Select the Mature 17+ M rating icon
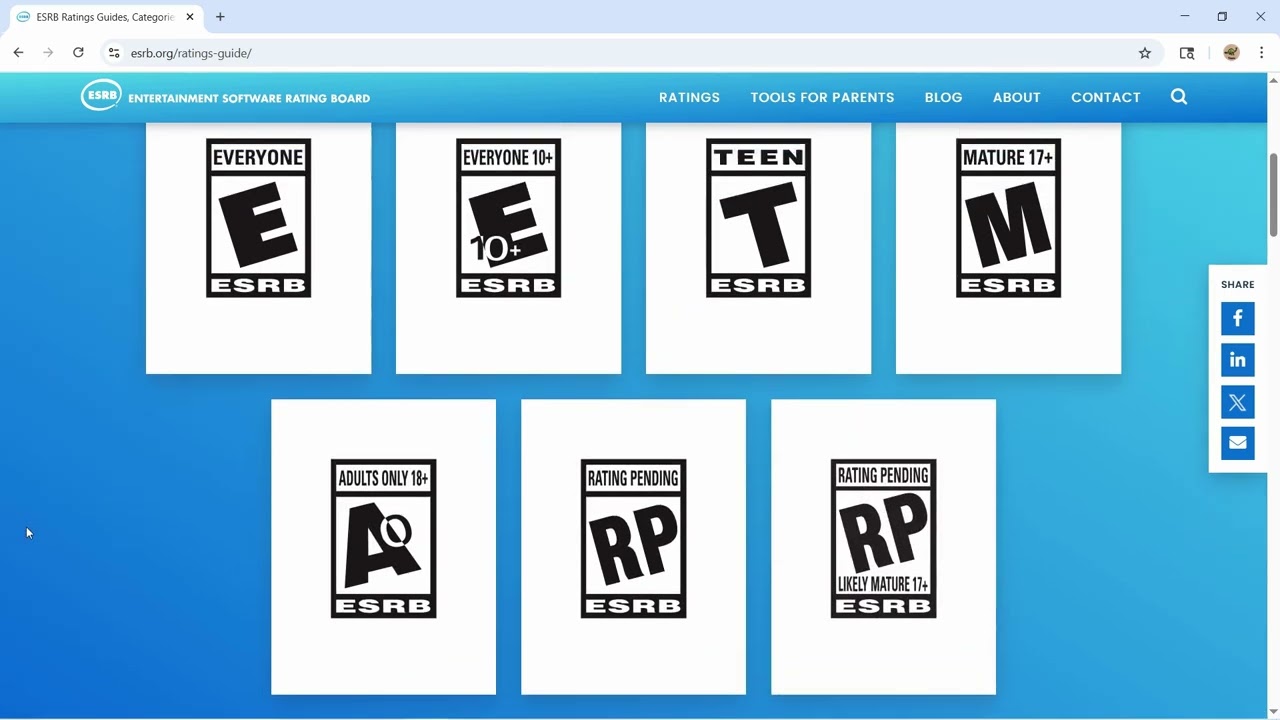1280x720 pixels. [1008, 218]
